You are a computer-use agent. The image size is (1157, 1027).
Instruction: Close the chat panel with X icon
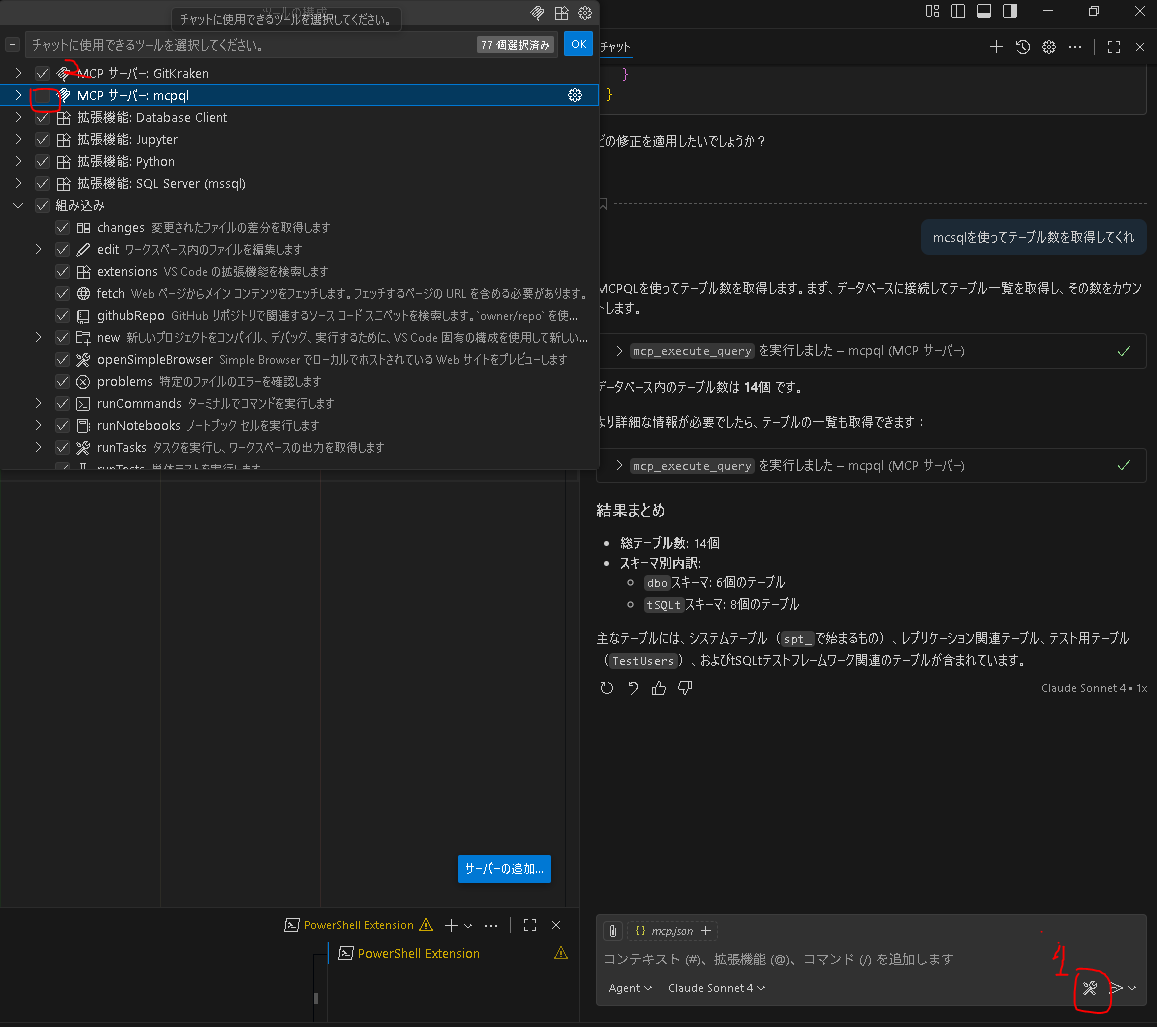[1140, 47]
